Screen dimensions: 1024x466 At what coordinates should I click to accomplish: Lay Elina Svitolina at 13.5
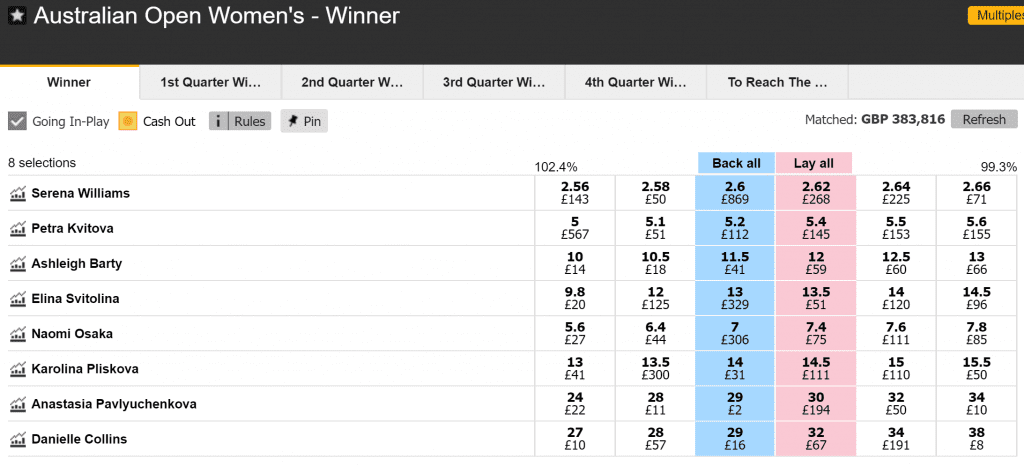tap(816, 298)
